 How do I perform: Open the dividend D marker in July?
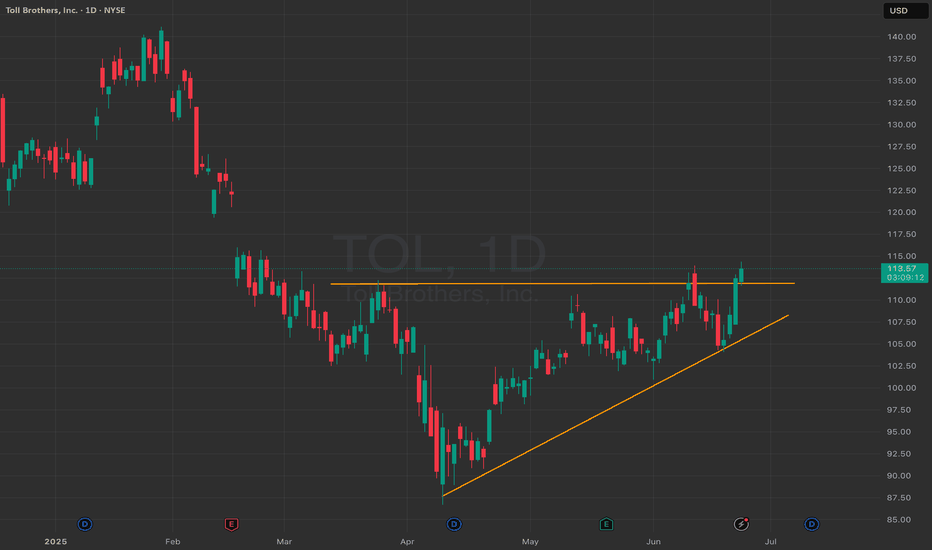tap(811, 524)
